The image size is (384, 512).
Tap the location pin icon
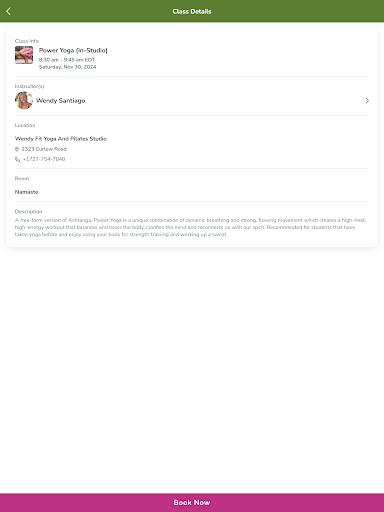pyautogui.click(x=17, y=149)
